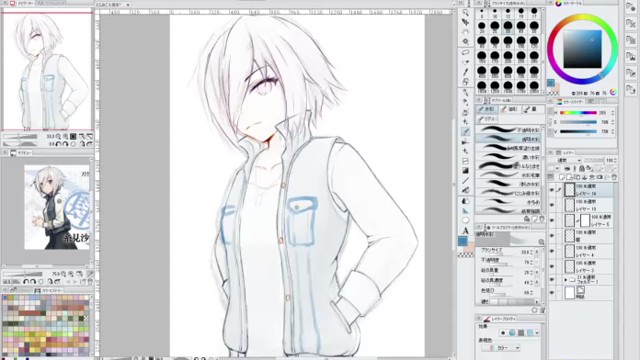640x360 pixels.
Task: Switch to the 墨 sub tool tab
Action: tap(530, 109)
